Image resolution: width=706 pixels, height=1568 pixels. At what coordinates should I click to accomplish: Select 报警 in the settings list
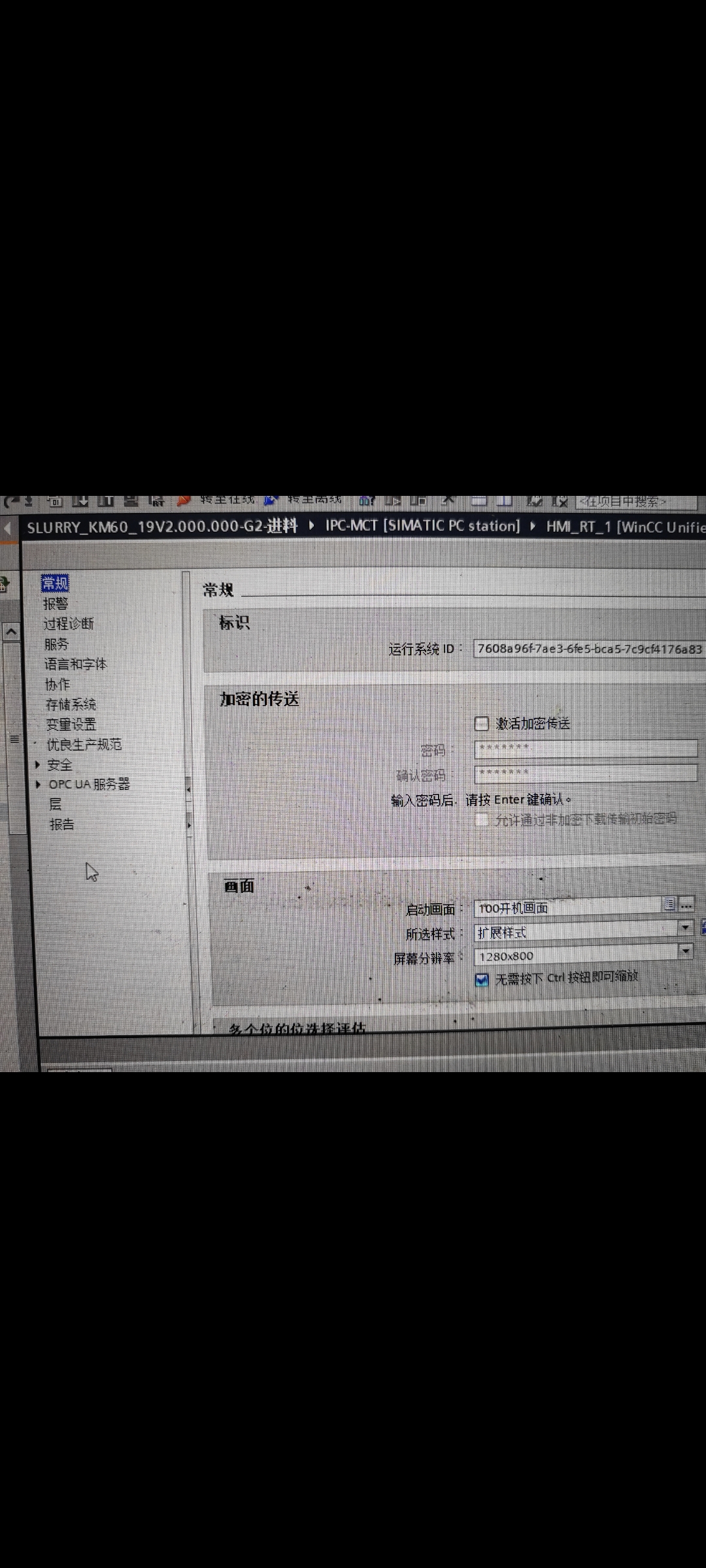(x=56, y=604)
